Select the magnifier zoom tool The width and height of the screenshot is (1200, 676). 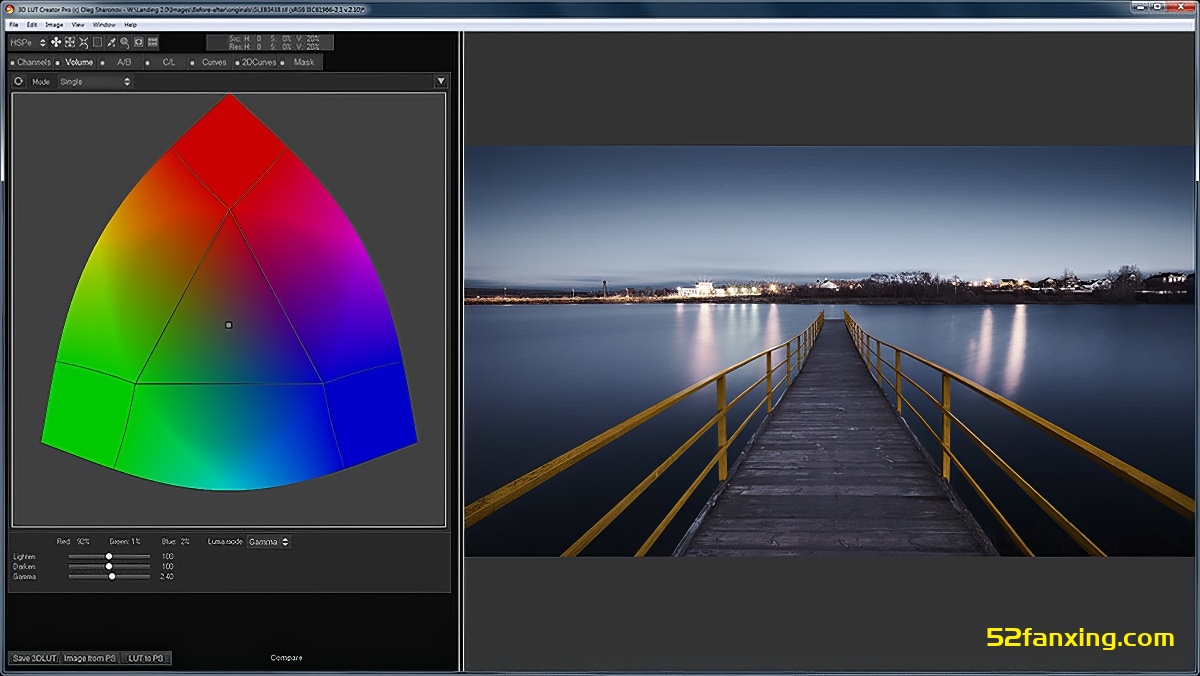click(x=125, y=42)
